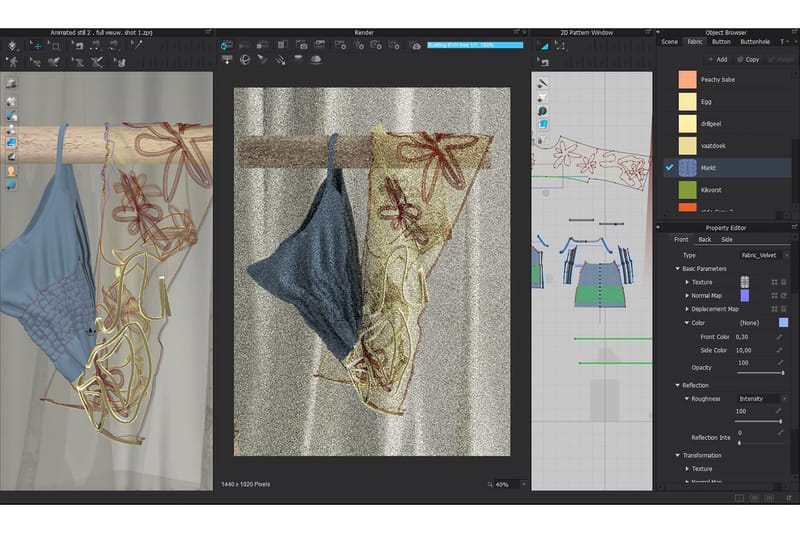Expand the Texture property row
Image resolution: width=800 pixels, height=533 pixels.
tap(687, 283)
